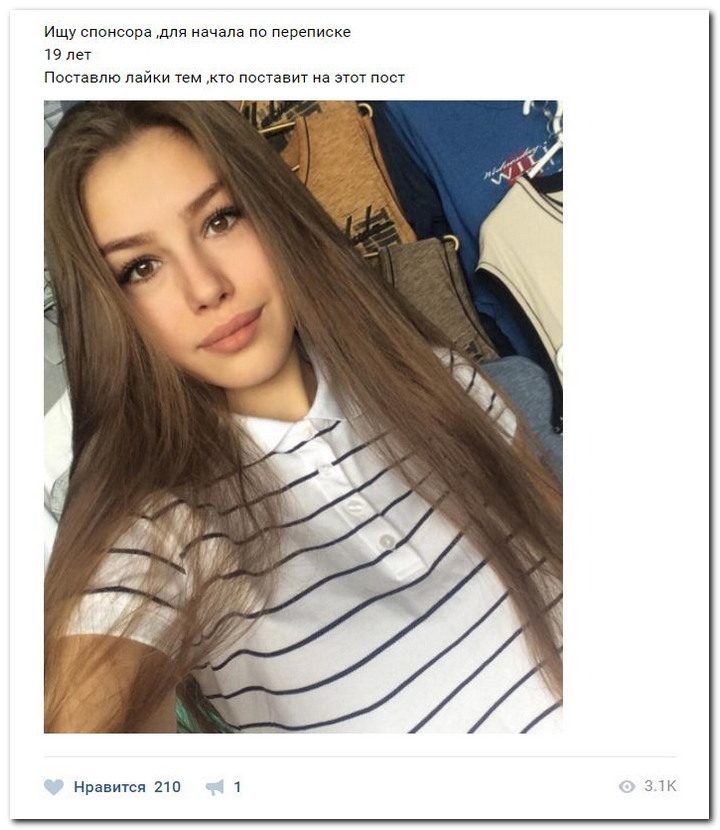
Task: Open the attached selfie photo
Action: coord(303,417)
